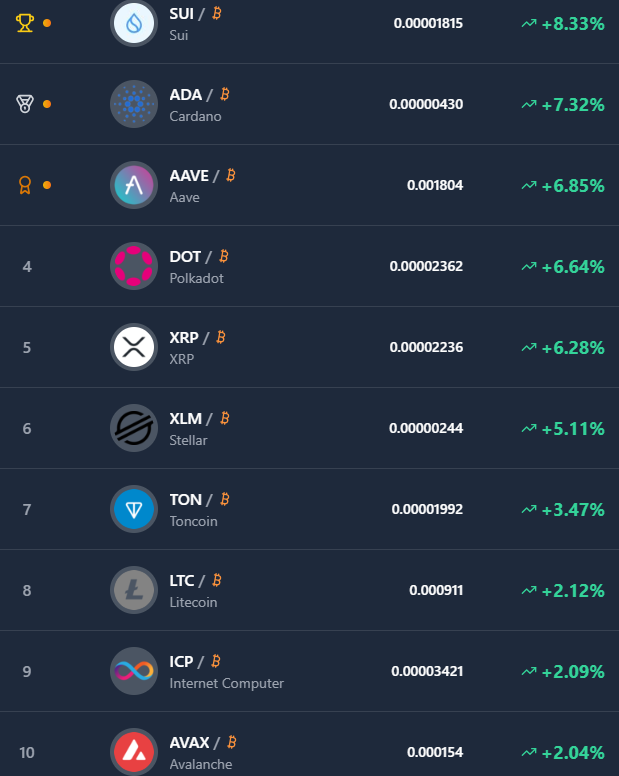Click the Avalanche coin logo
Viewport: 619px width, 776px height.
[134, 752]
